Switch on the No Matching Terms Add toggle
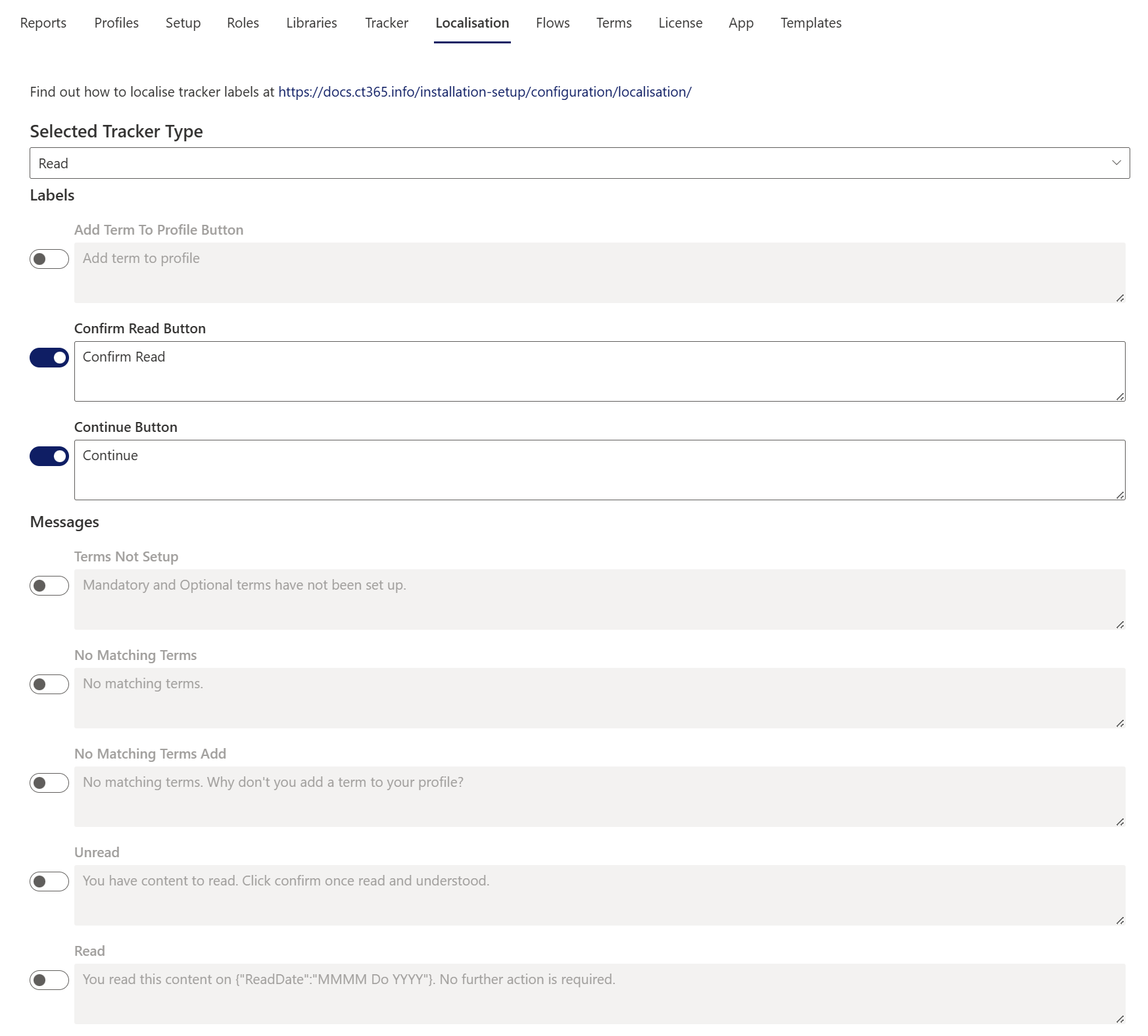1148x1036 pixels. pos(49,783)
